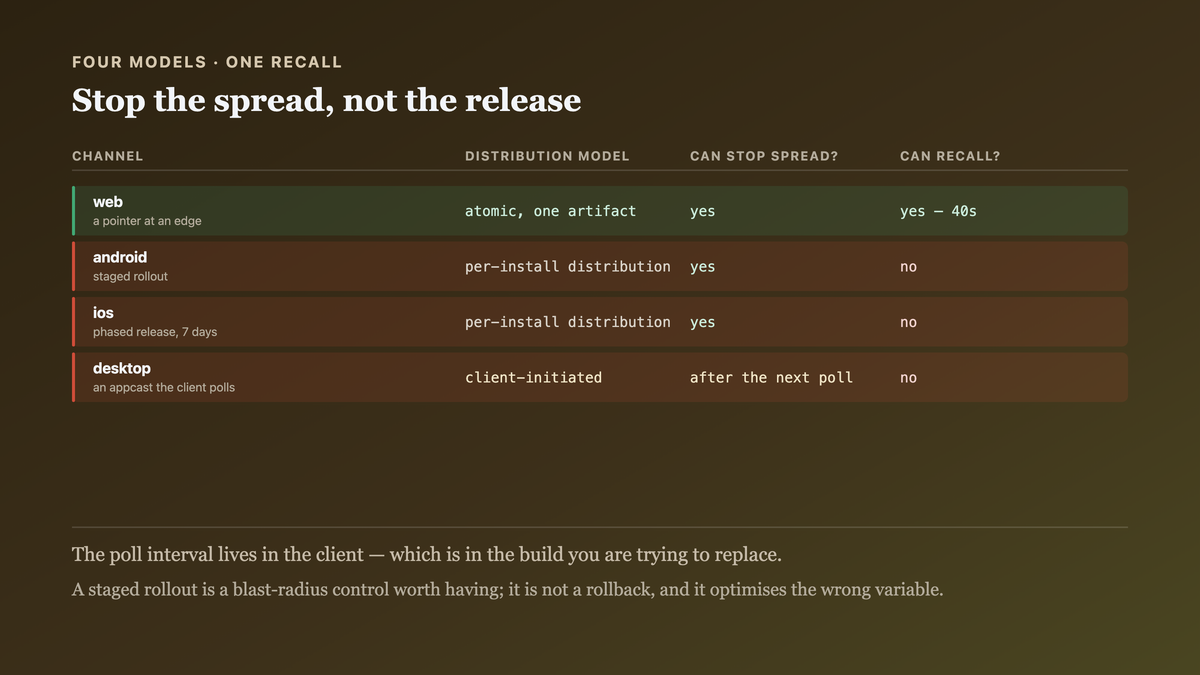Click the 'yes — 40s' recall cell
The image size is (1200, 675).
tap(938, 211)
